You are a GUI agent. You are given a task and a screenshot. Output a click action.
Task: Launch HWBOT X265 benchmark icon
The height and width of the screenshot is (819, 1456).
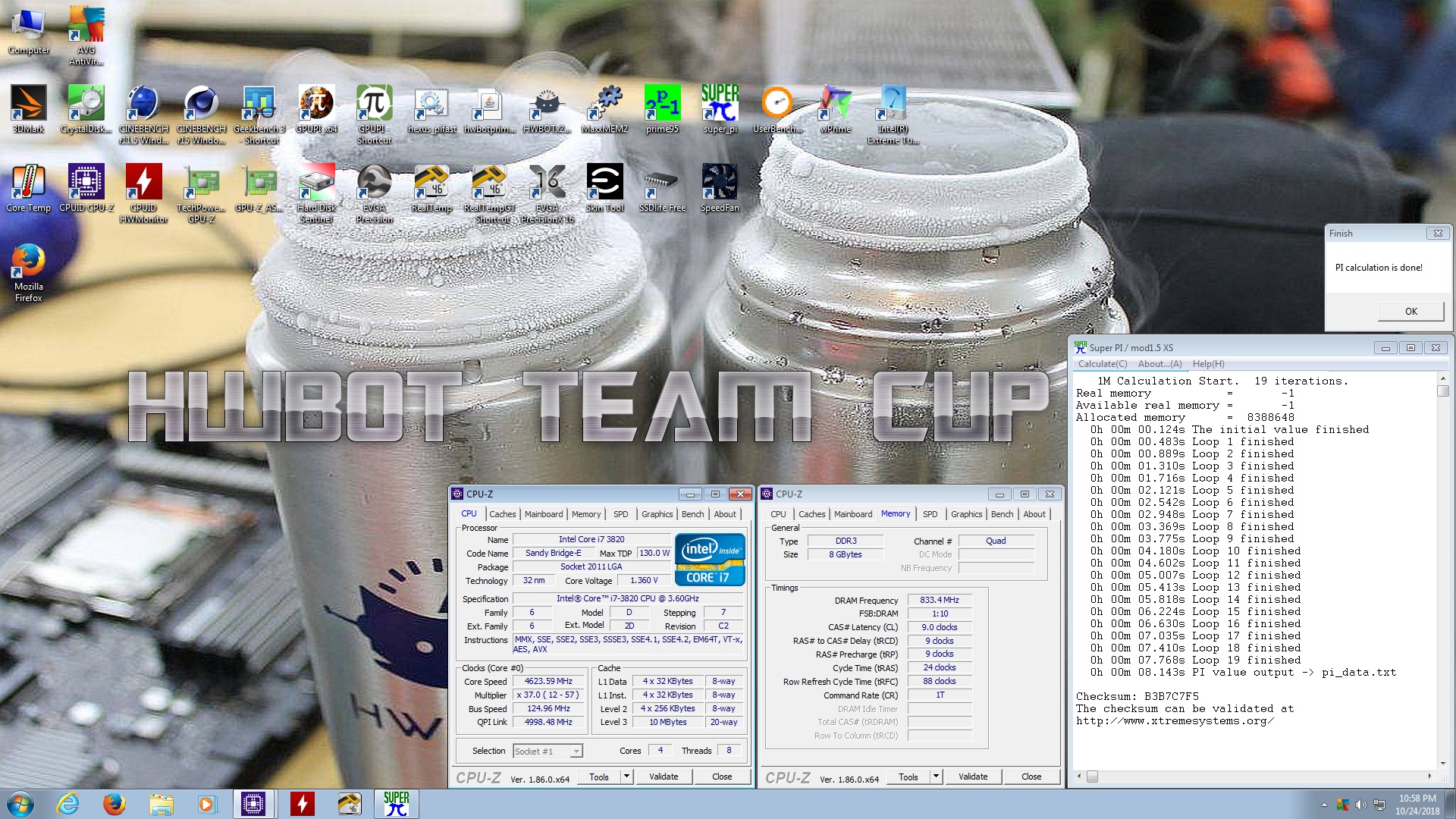[x=547, y=108]
